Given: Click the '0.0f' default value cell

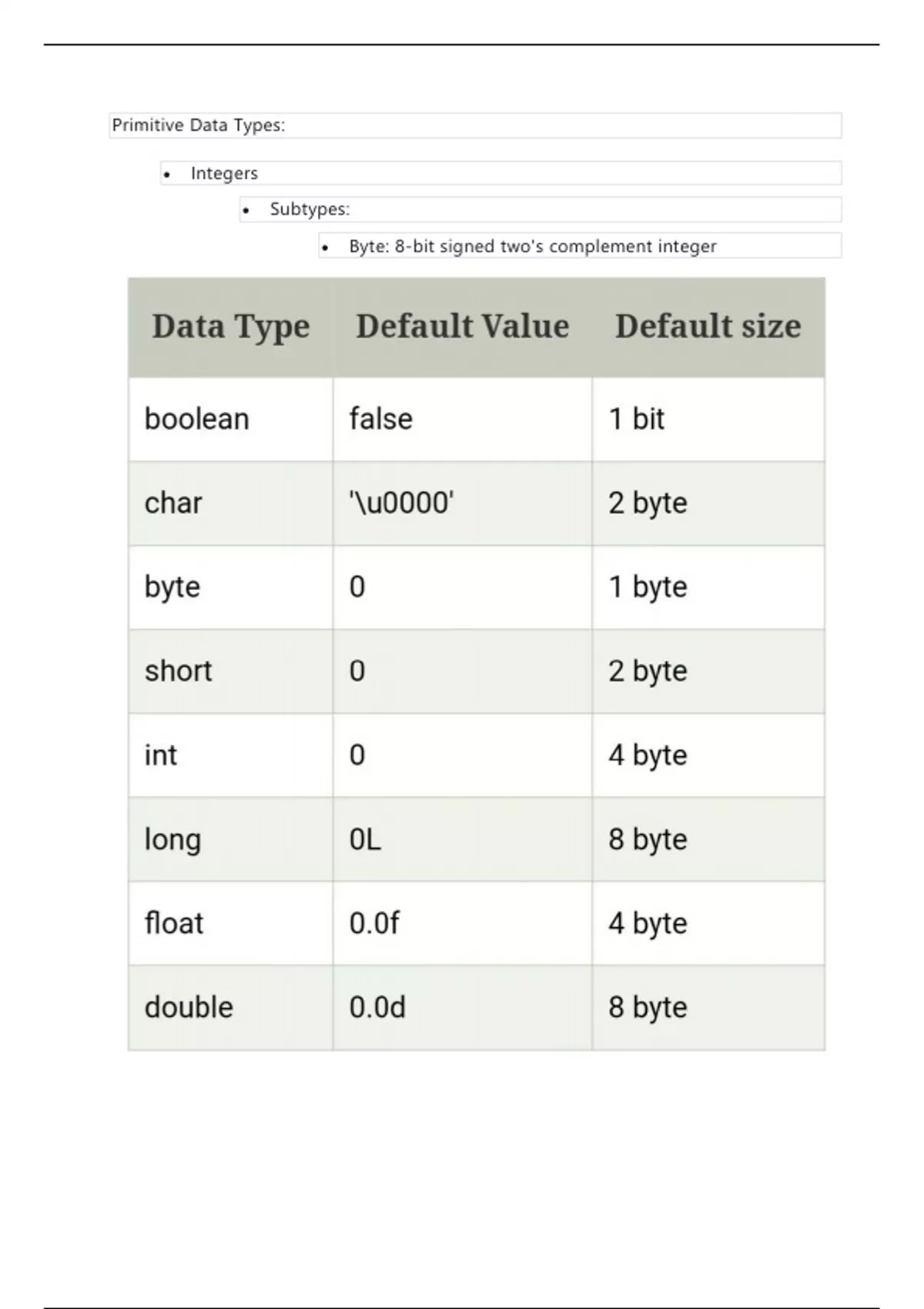Looking at the screenshot, I should pos(374,923).
